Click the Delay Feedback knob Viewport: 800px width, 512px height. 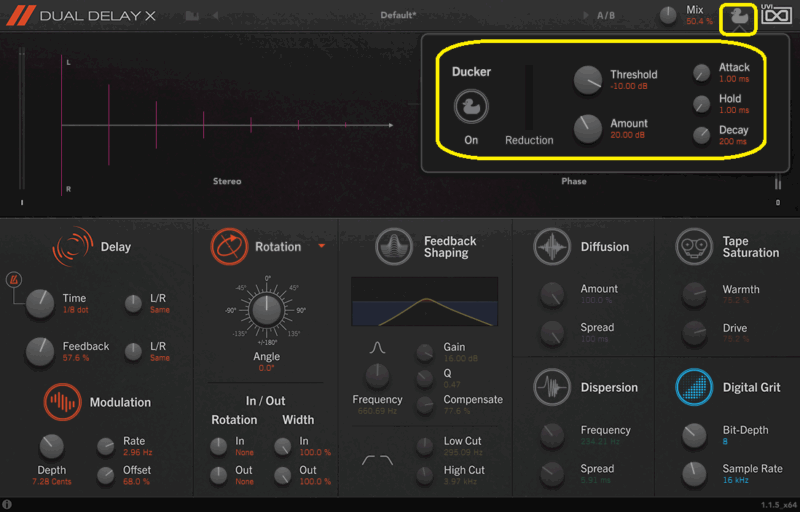pos(40,351)
